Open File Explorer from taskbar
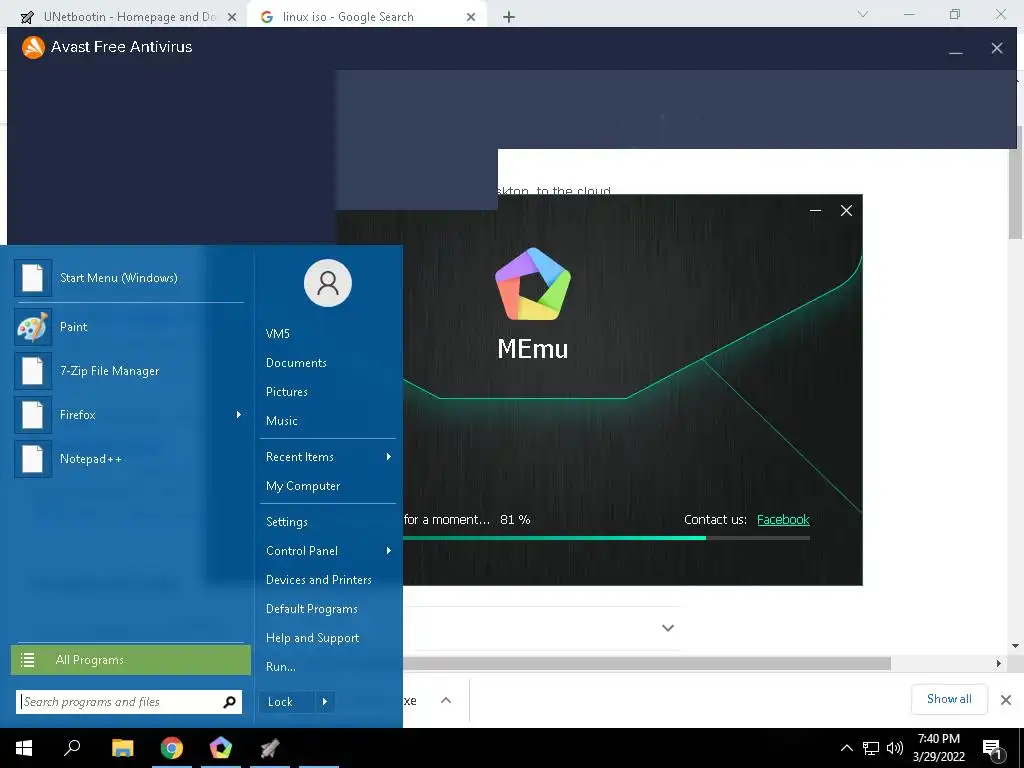This screenshot has height=768, width=1024. click(x=122, y=748)
